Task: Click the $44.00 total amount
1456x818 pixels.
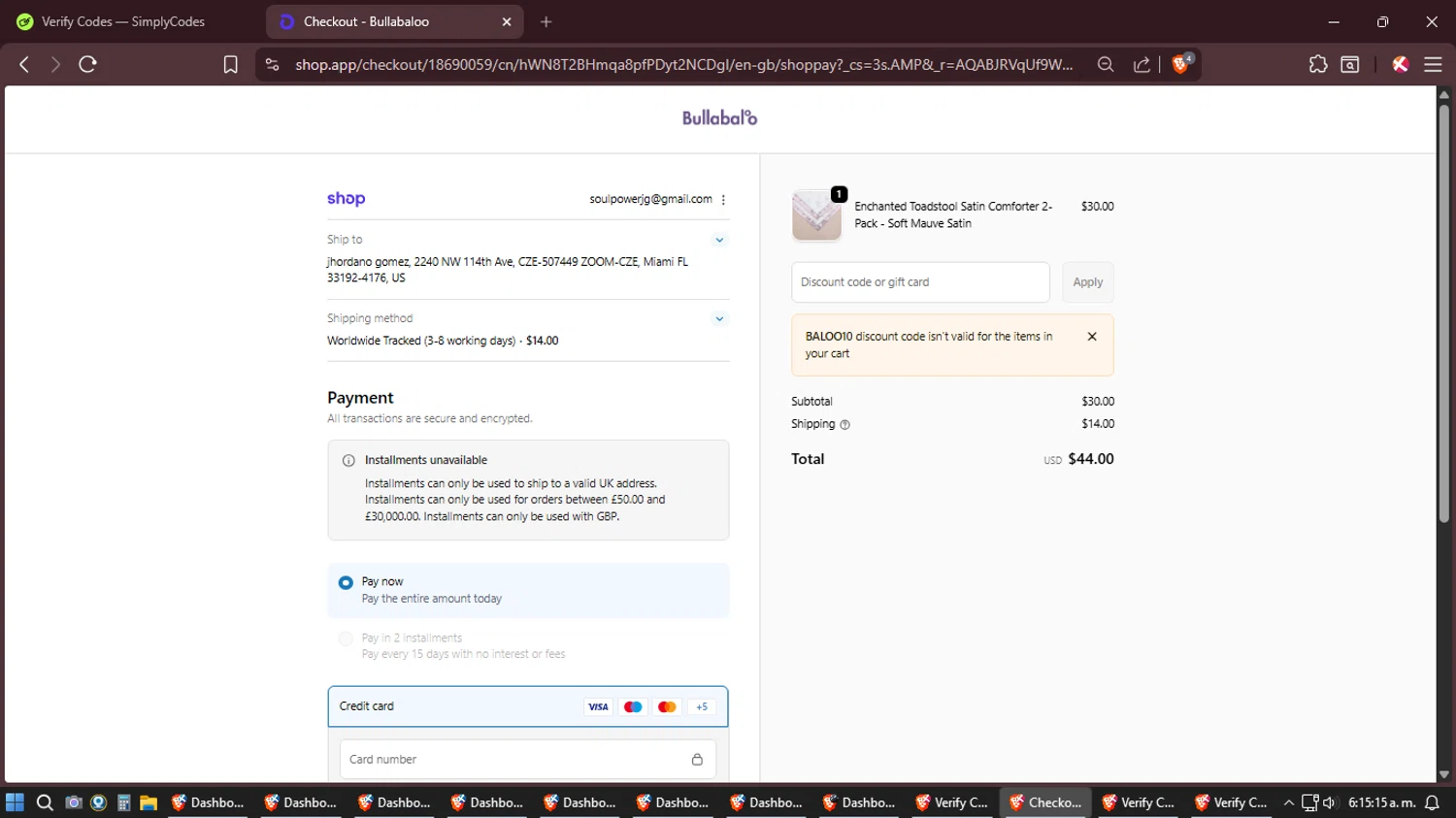Action: (1091, 459)
